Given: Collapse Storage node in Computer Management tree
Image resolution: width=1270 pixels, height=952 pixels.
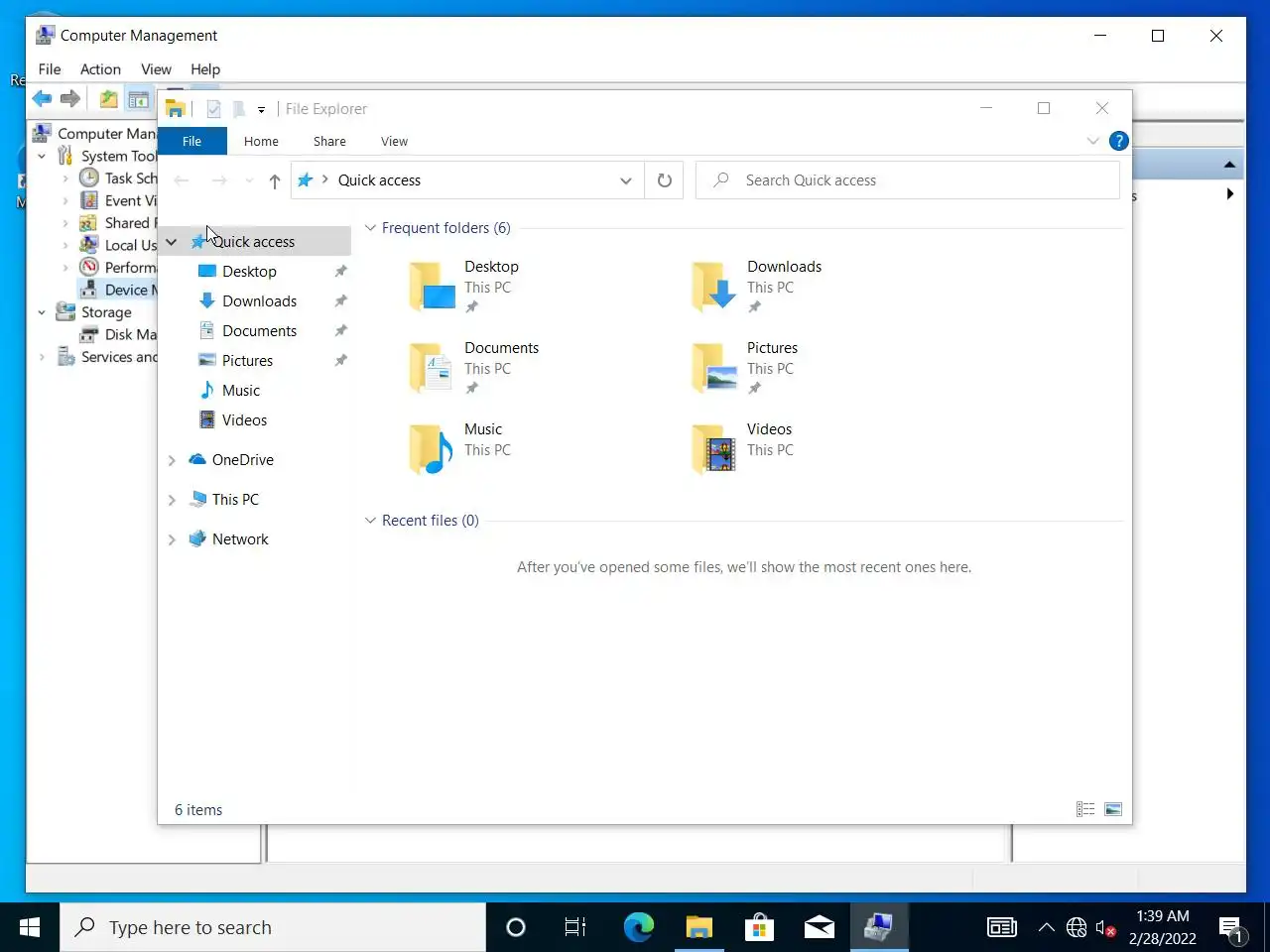Looking at the screenshot, I should coord(42,312).
